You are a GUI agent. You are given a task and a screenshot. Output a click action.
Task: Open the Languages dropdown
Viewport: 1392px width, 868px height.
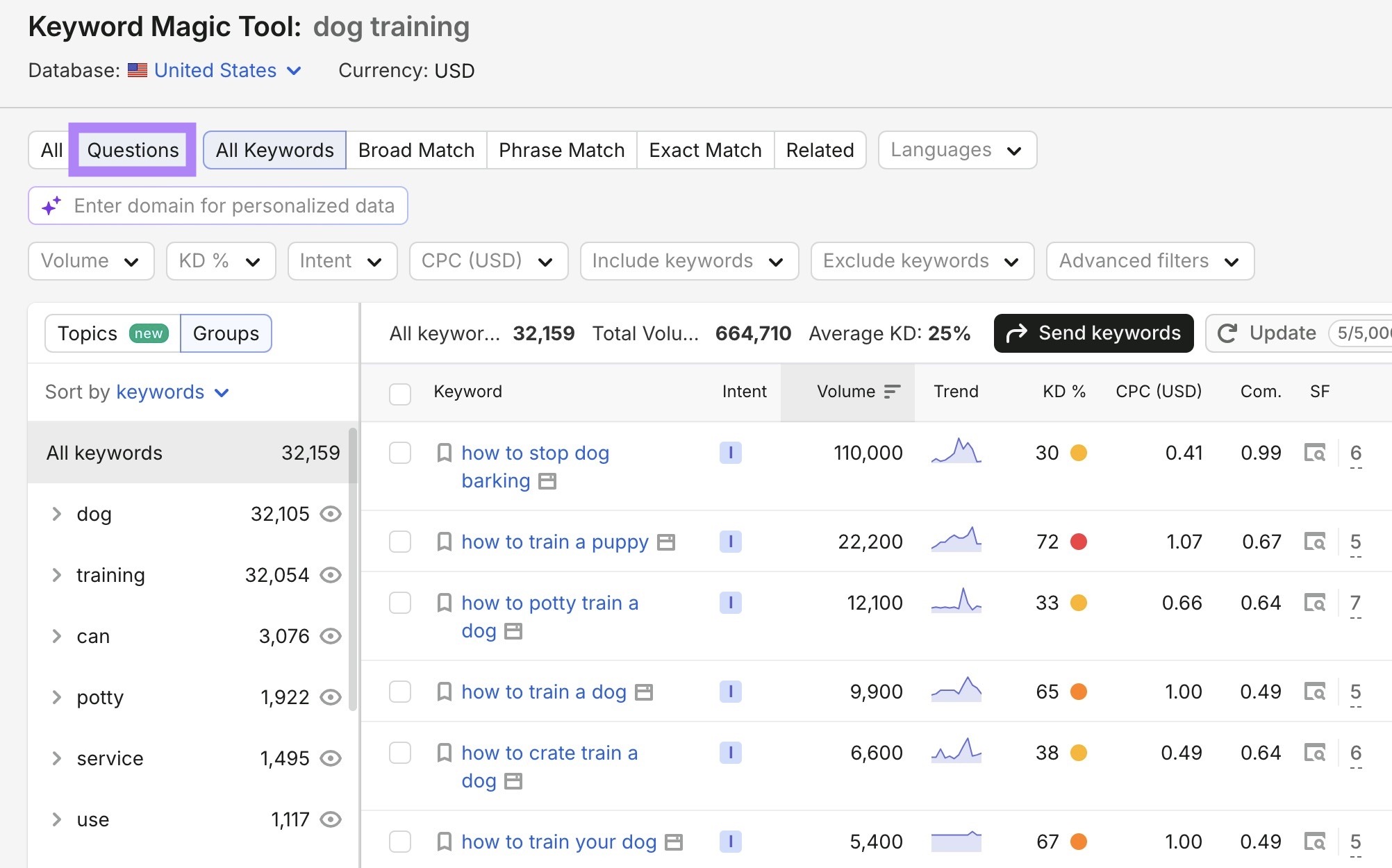pyautogui.click(x=957, y=150)
